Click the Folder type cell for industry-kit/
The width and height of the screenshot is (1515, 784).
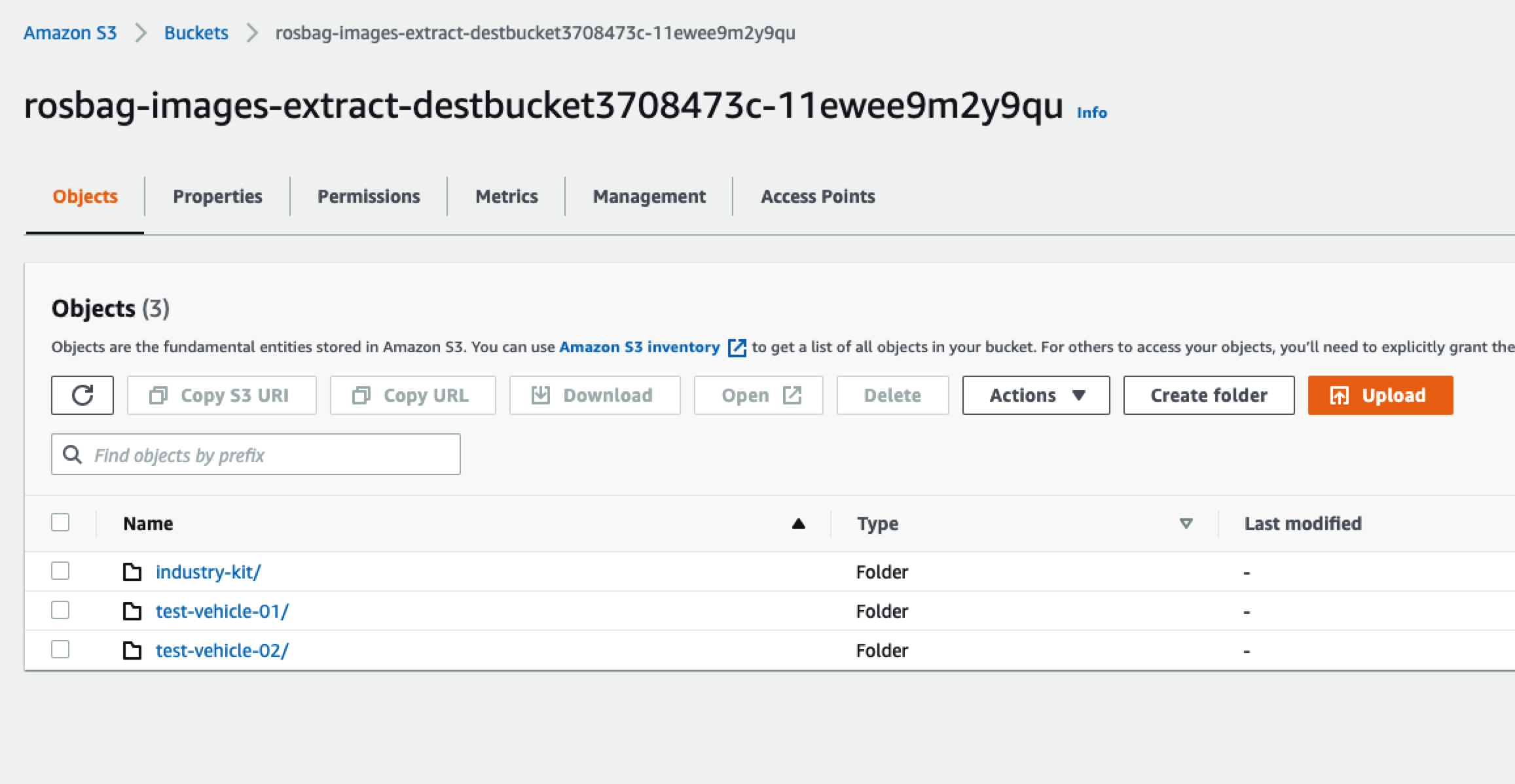(x=882, y=572)
